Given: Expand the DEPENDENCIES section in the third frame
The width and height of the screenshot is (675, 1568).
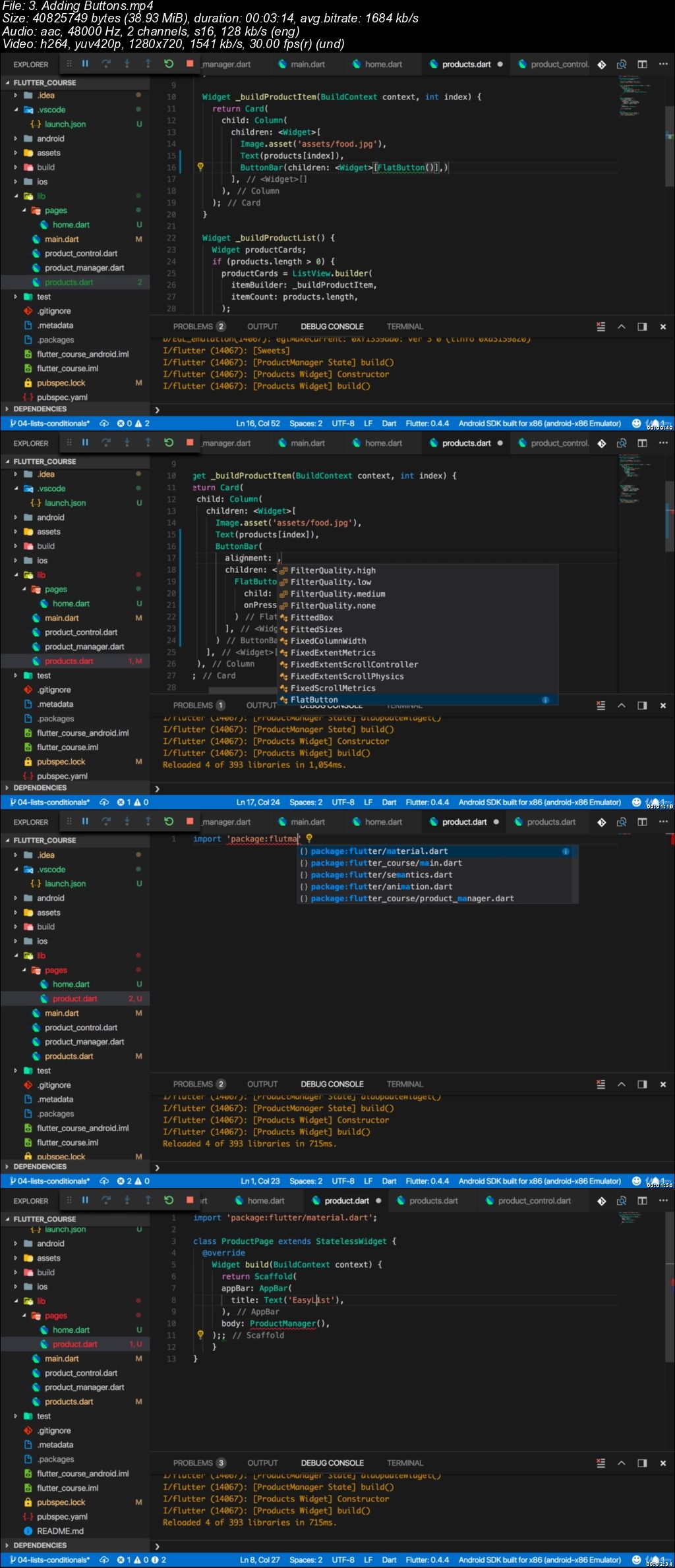Looking at the screenshot, I should [x=40, y=1166].
